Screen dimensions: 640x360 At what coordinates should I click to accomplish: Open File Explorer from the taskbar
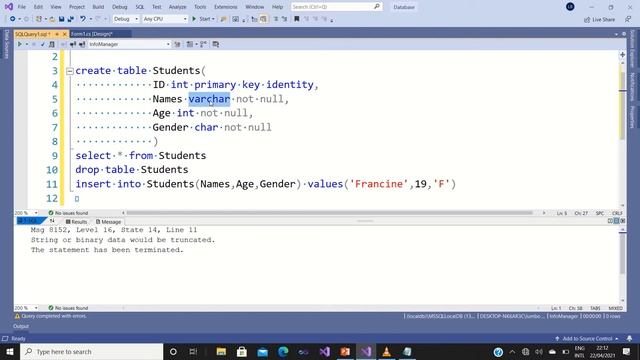click(x=221, y=351)
